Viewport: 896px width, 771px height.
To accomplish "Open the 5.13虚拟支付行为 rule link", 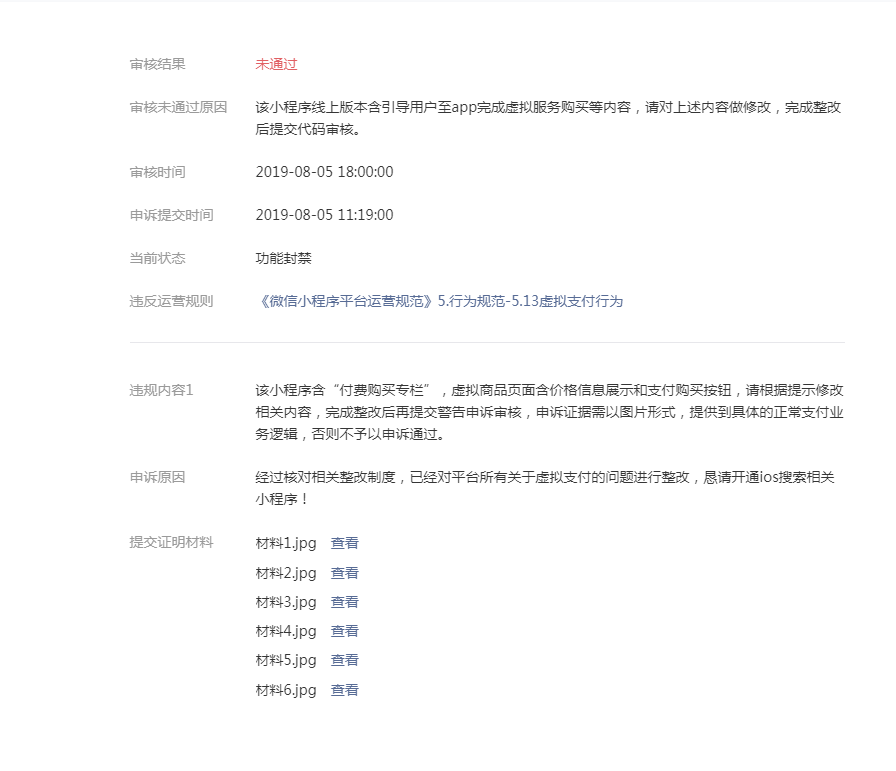I will 439,301.
